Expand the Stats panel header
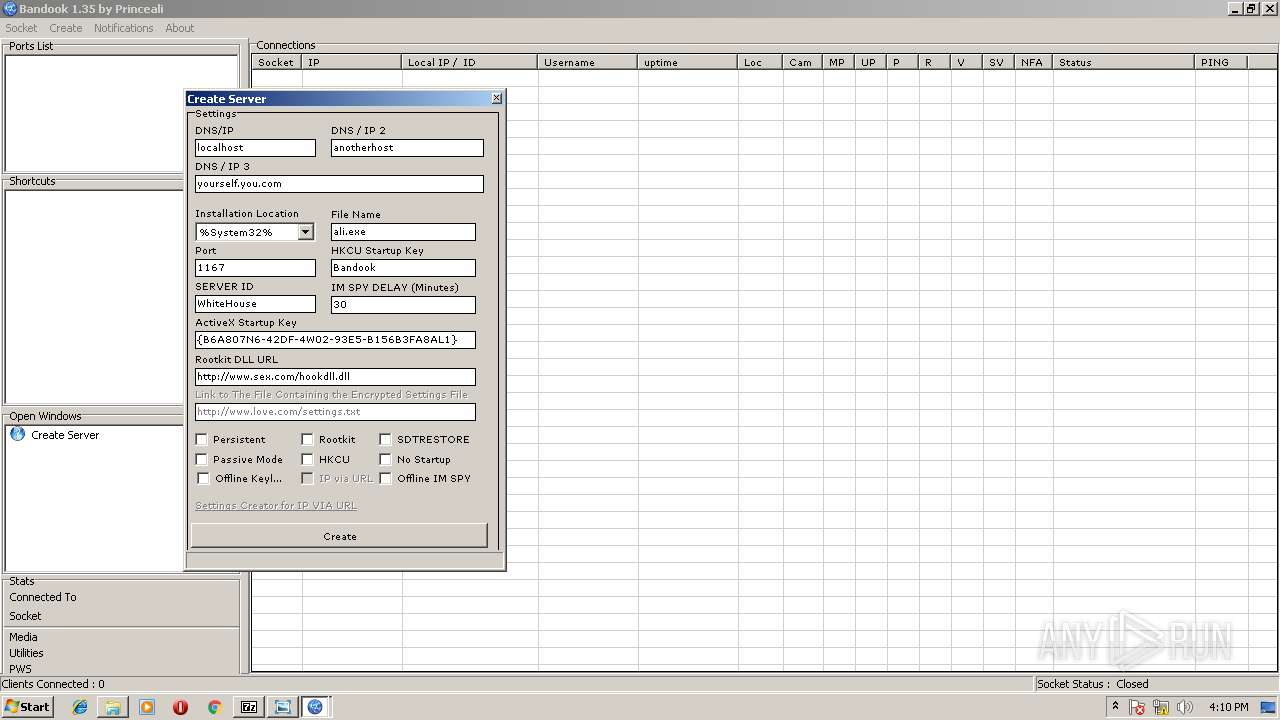1280x720 pixels. coord(22,581)
